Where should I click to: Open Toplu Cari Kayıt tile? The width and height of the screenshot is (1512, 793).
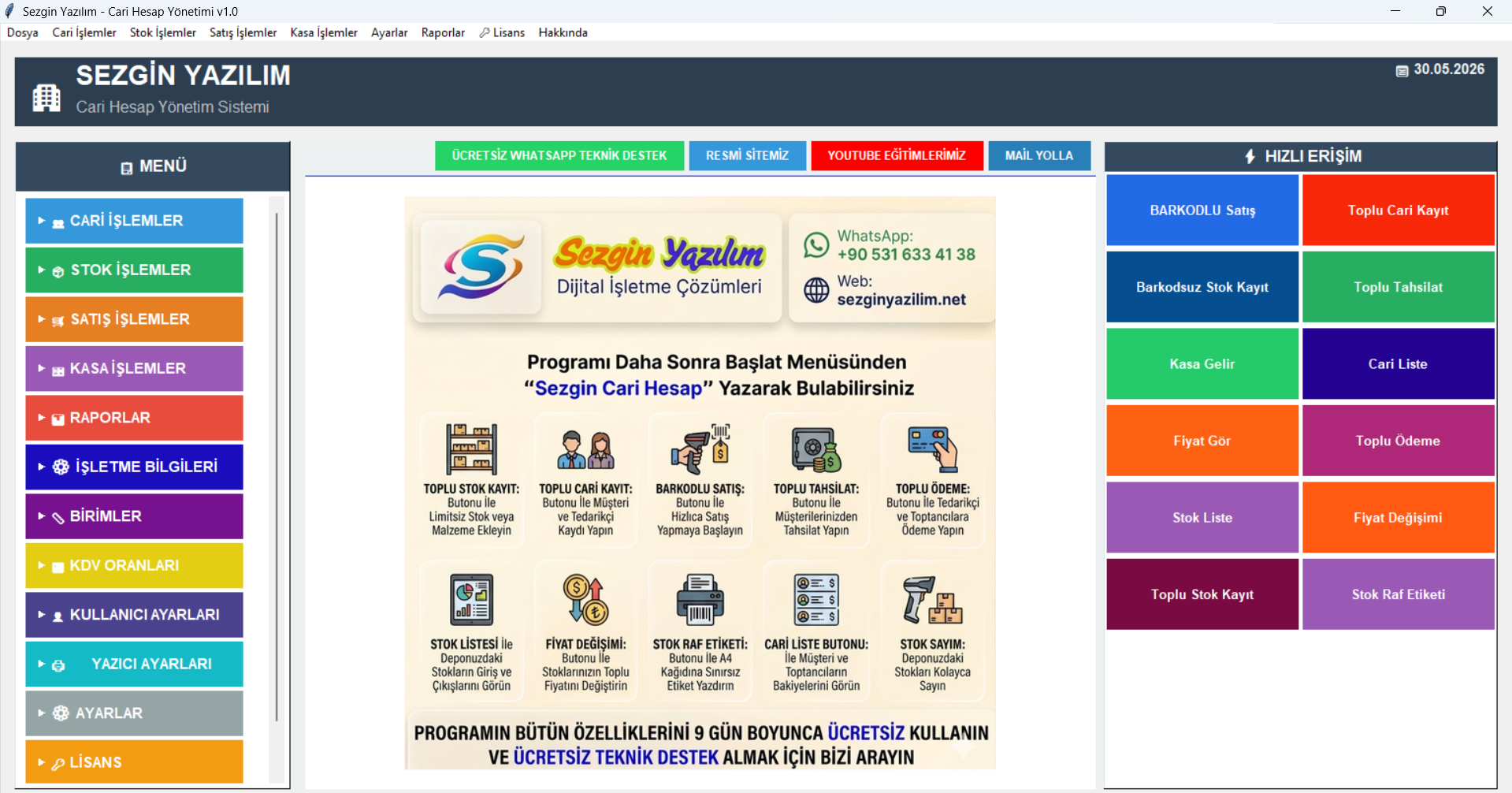coord(1399,210)
